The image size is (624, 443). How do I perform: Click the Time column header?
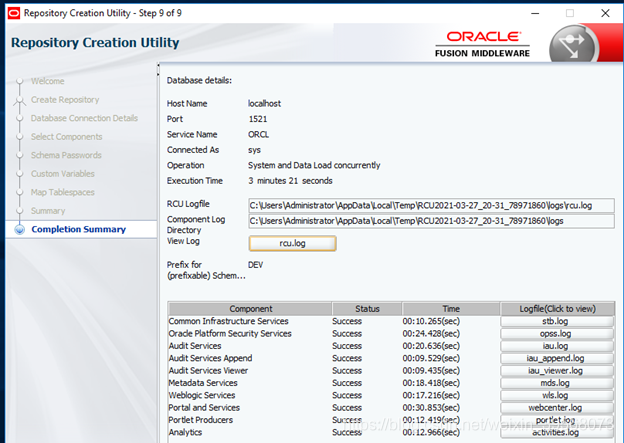451,309
